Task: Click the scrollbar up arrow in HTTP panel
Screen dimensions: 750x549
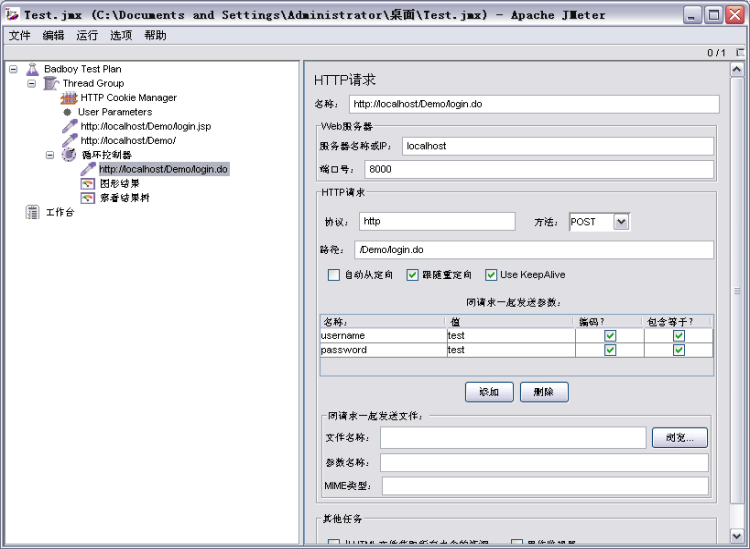Action: pos(737,70)
